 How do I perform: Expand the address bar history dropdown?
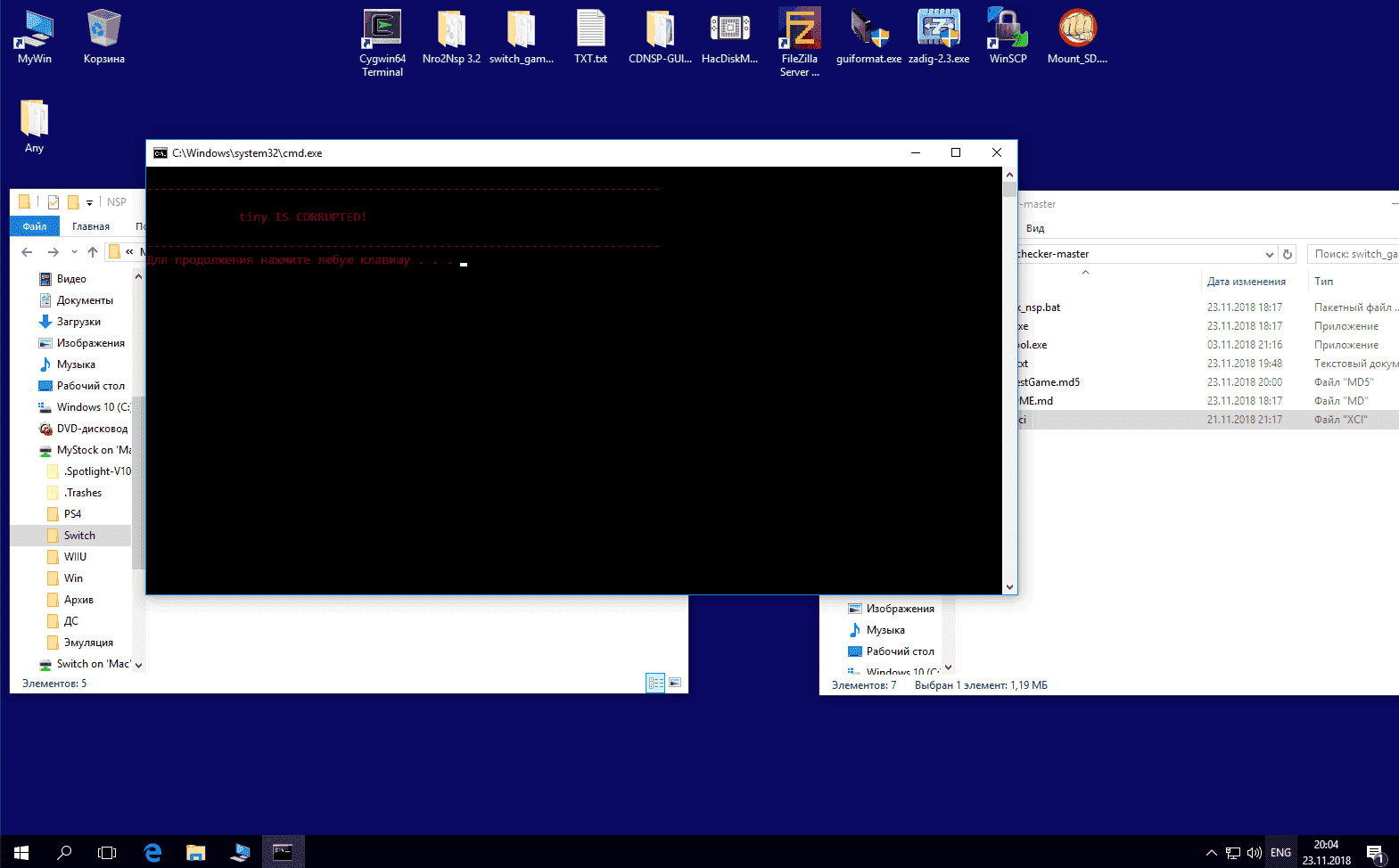1270,254
